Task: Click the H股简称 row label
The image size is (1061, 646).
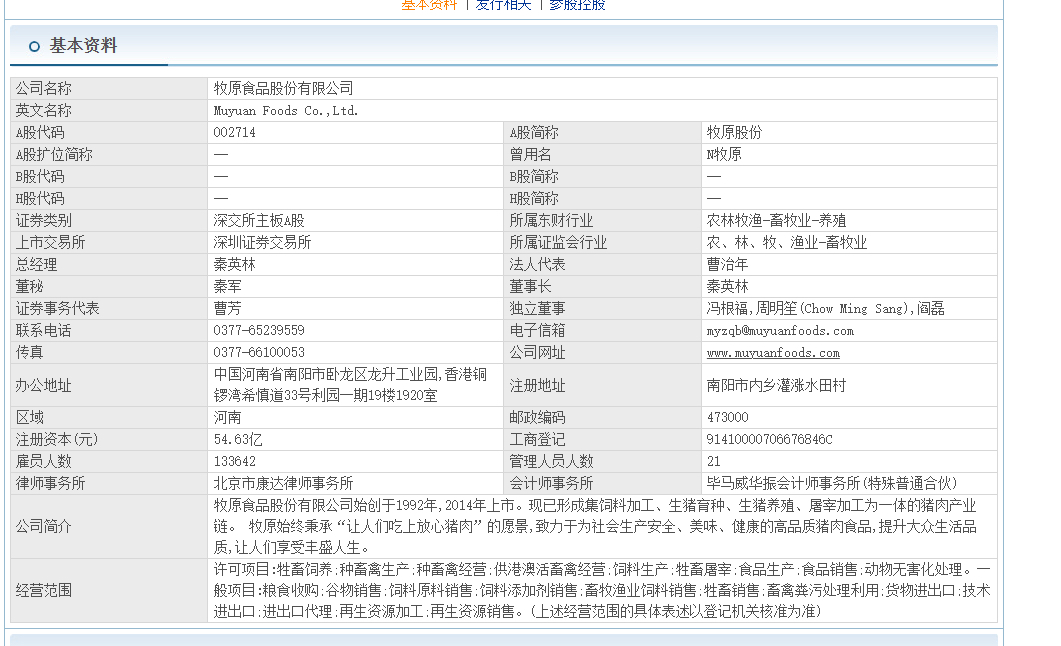Action: [x=534, y=199]
